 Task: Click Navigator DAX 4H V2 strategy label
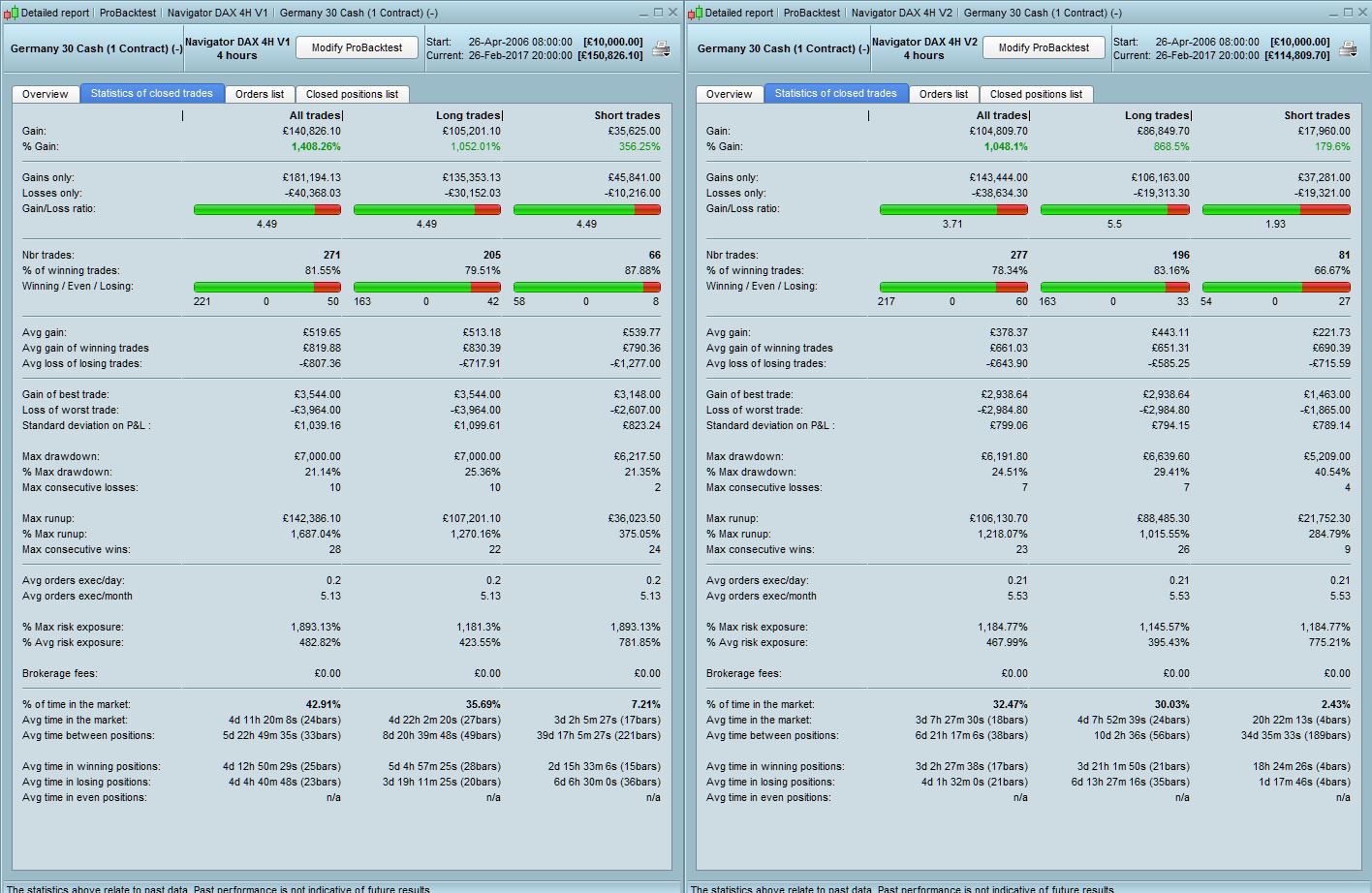point(924,42)
